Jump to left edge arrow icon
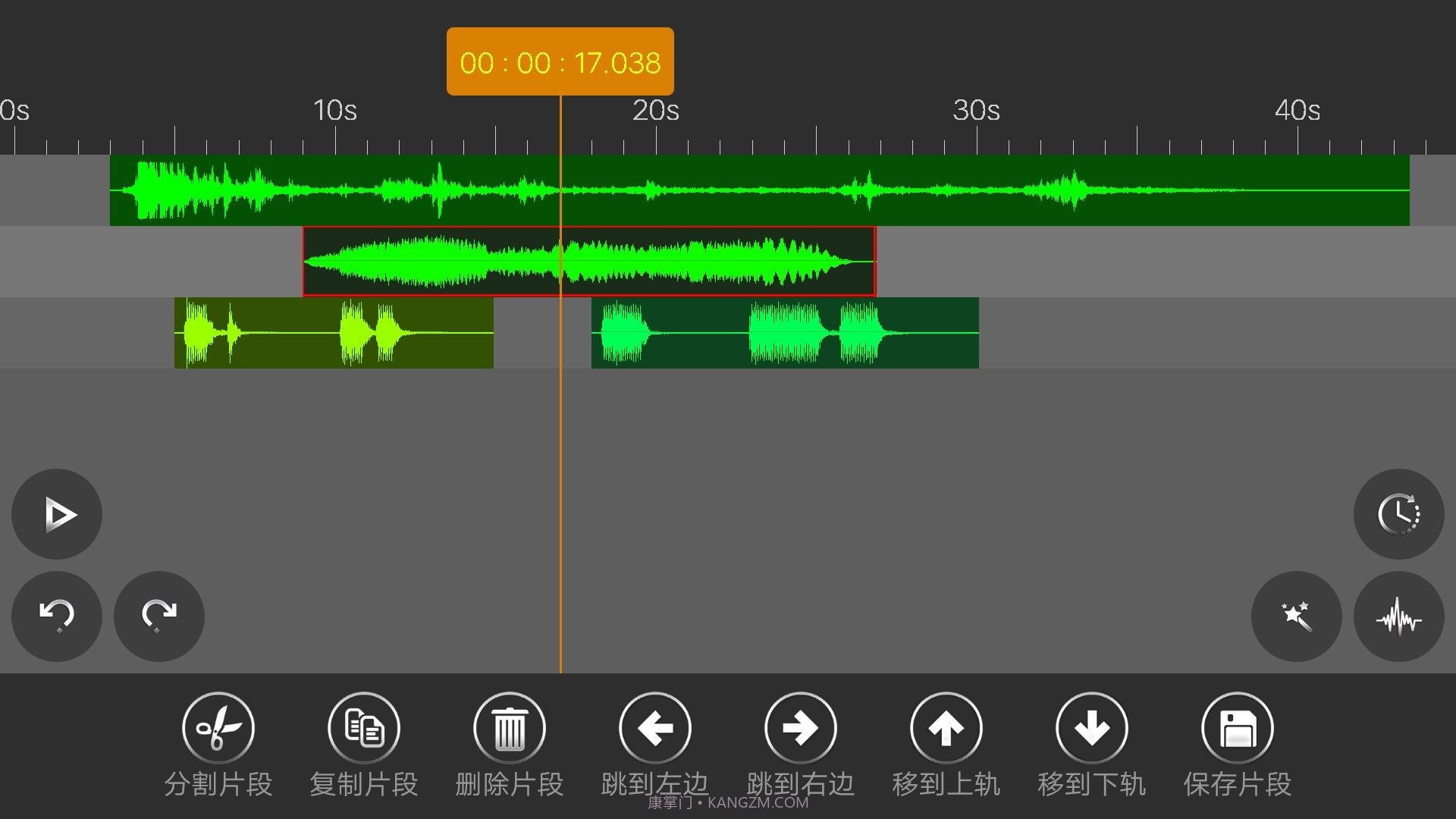Image resolution: width=1456 pixels, height=819 pixels. click(655, 728)
